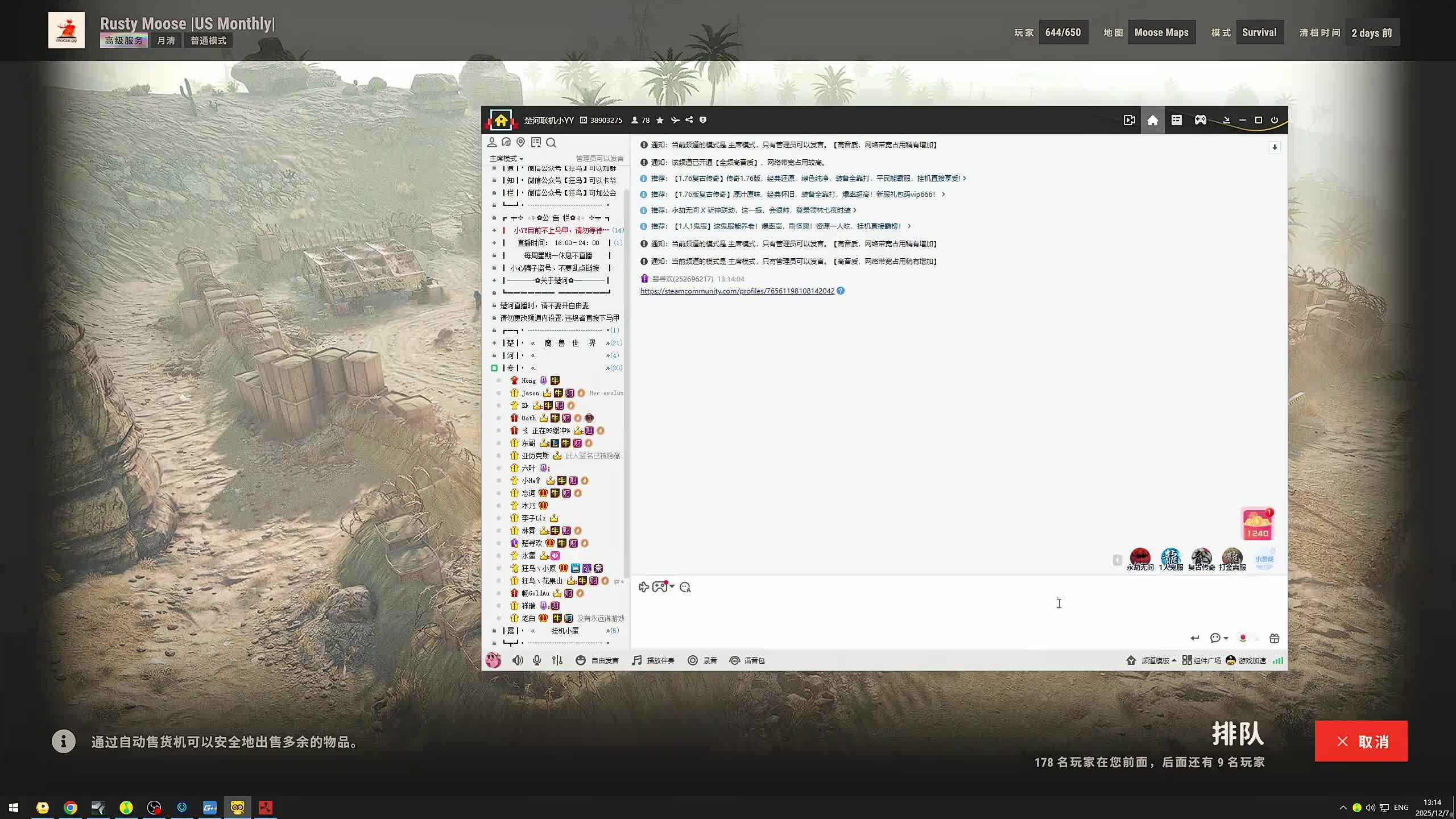Open the audio mixer settings icon
This screenshot has width=1456, height=819.
(x=557, y=660)
